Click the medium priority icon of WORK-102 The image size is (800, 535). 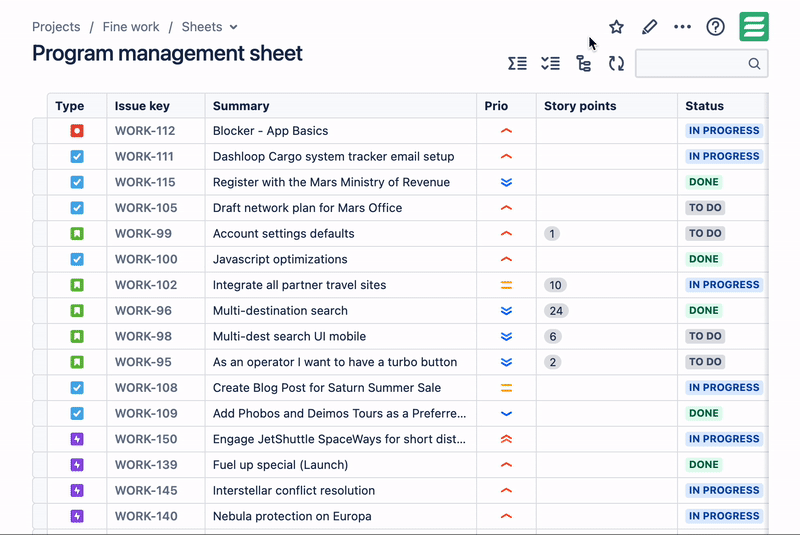tap(506, 285)
